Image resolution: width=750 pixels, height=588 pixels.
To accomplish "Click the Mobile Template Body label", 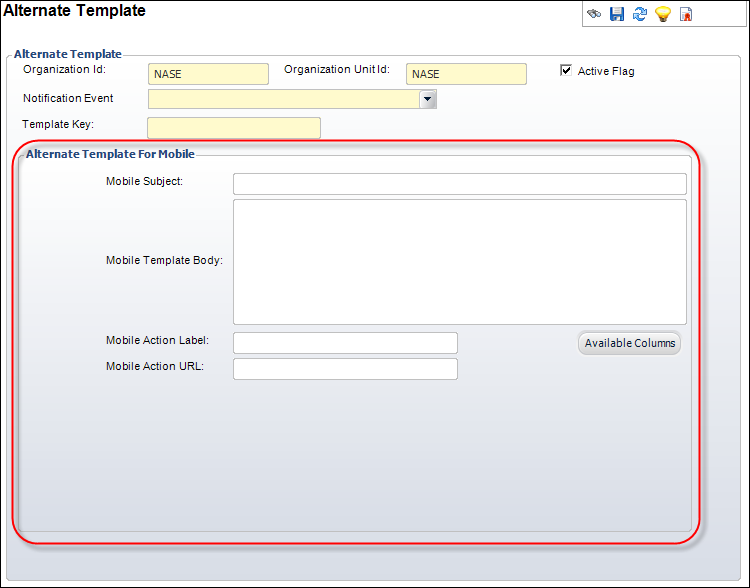I will pos(164,260).
